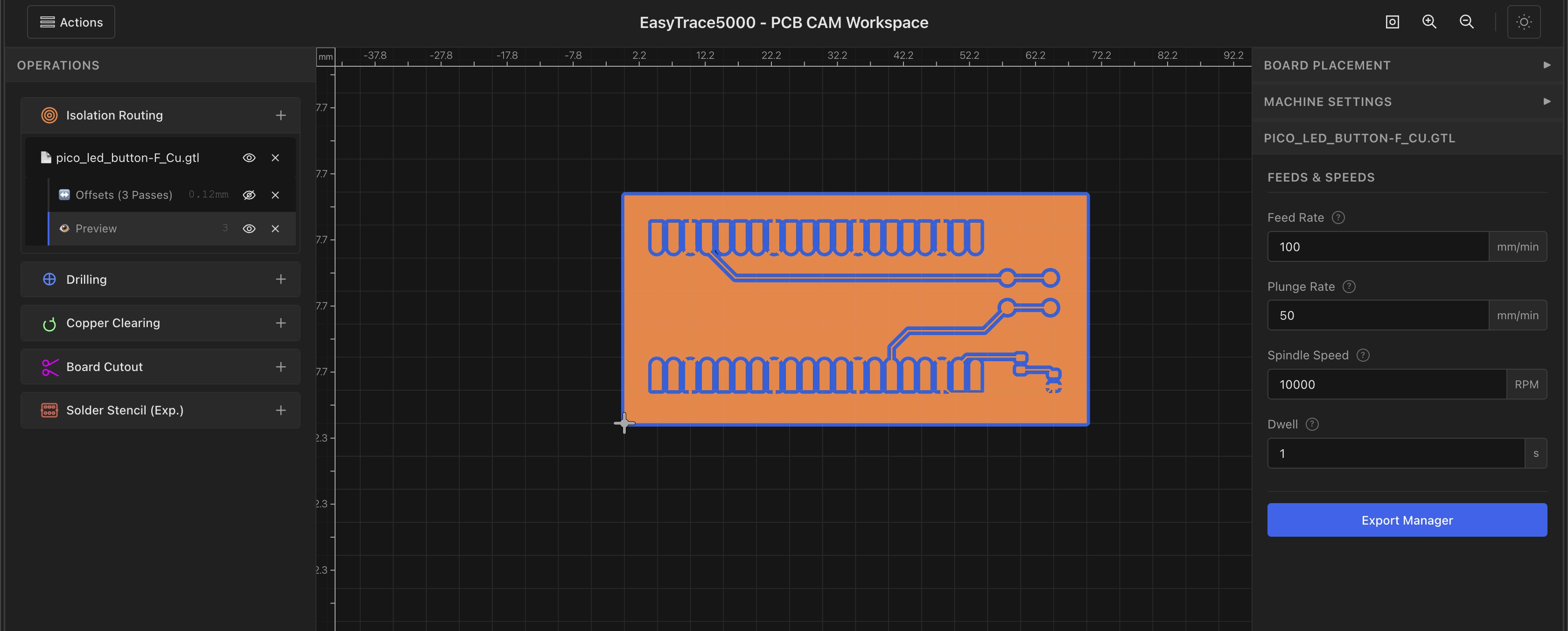The image size is (1568, 631).
Task: Toggle visibility of pico_led_button-F_Cu.gtl
Action: (249, 158)
